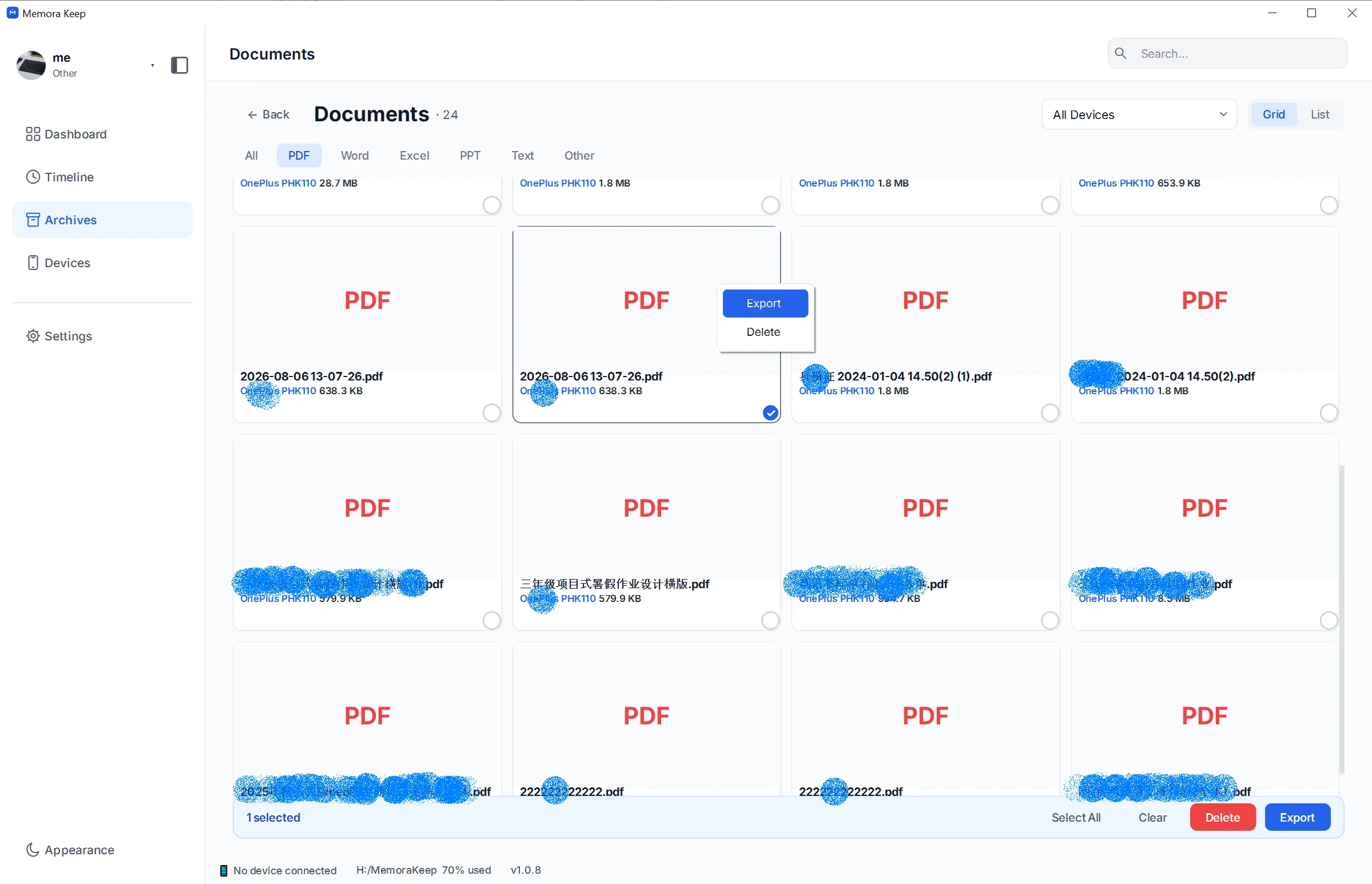The width and height of the screenshot is (1372, 884).
Task: Toggle the sidebar collapse icon
Action: pos(180,65)
